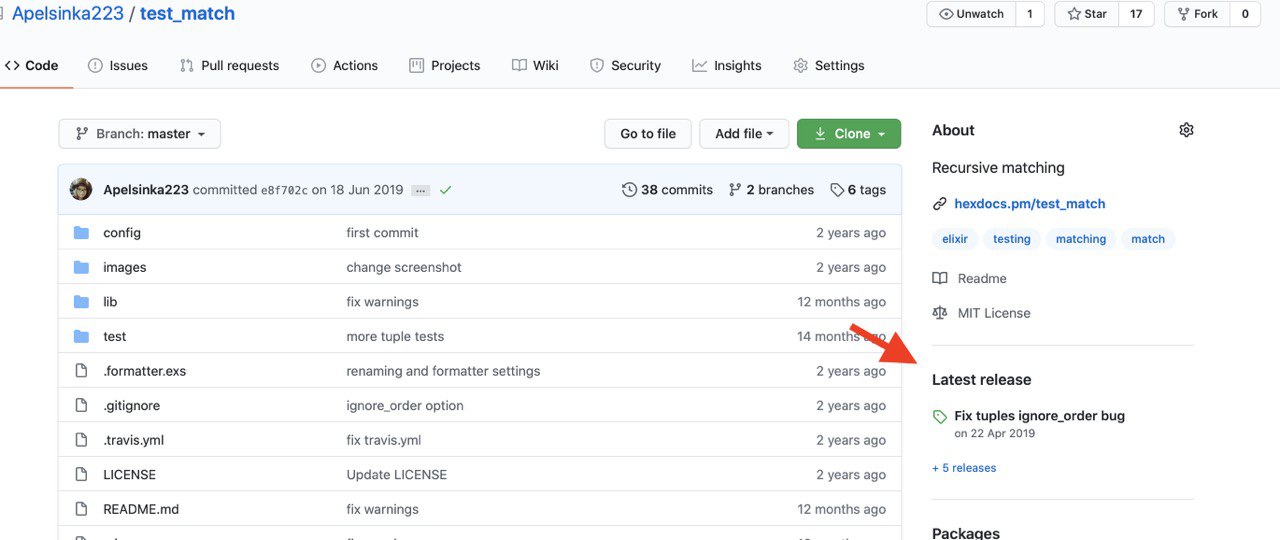Click the link icon beside hexdocs.pm
Viewport: 1280px width, 540px height.
point(939,204)
